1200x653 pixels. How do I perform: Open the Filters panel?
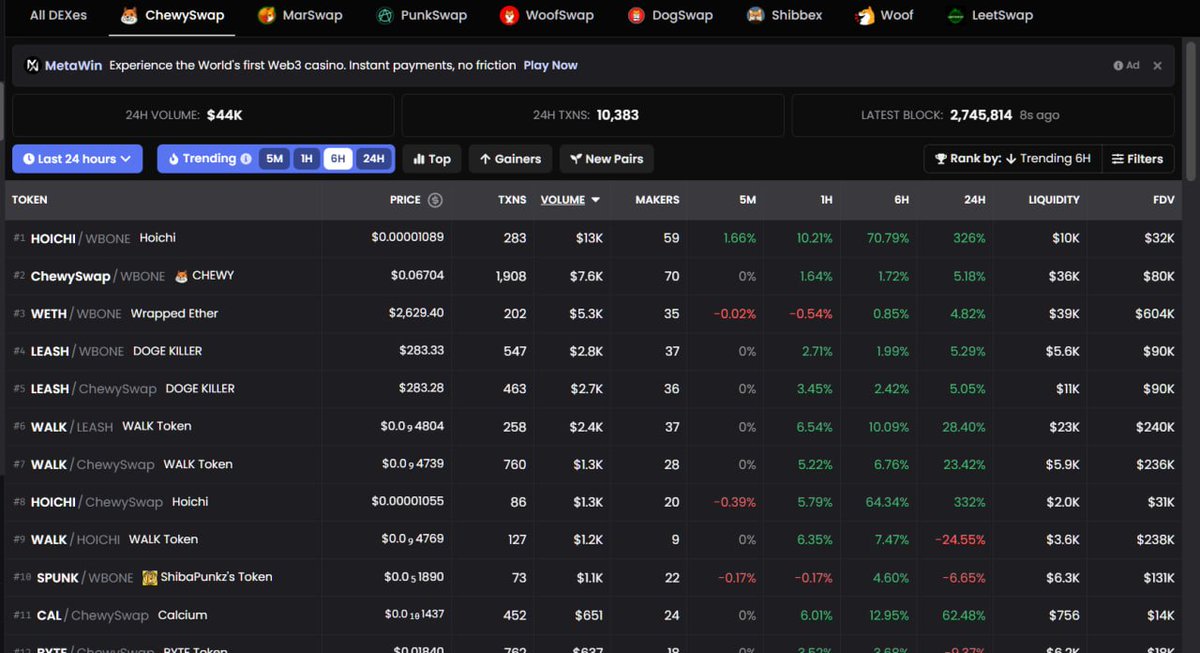pyautogui.click(x=1138, y=159)
